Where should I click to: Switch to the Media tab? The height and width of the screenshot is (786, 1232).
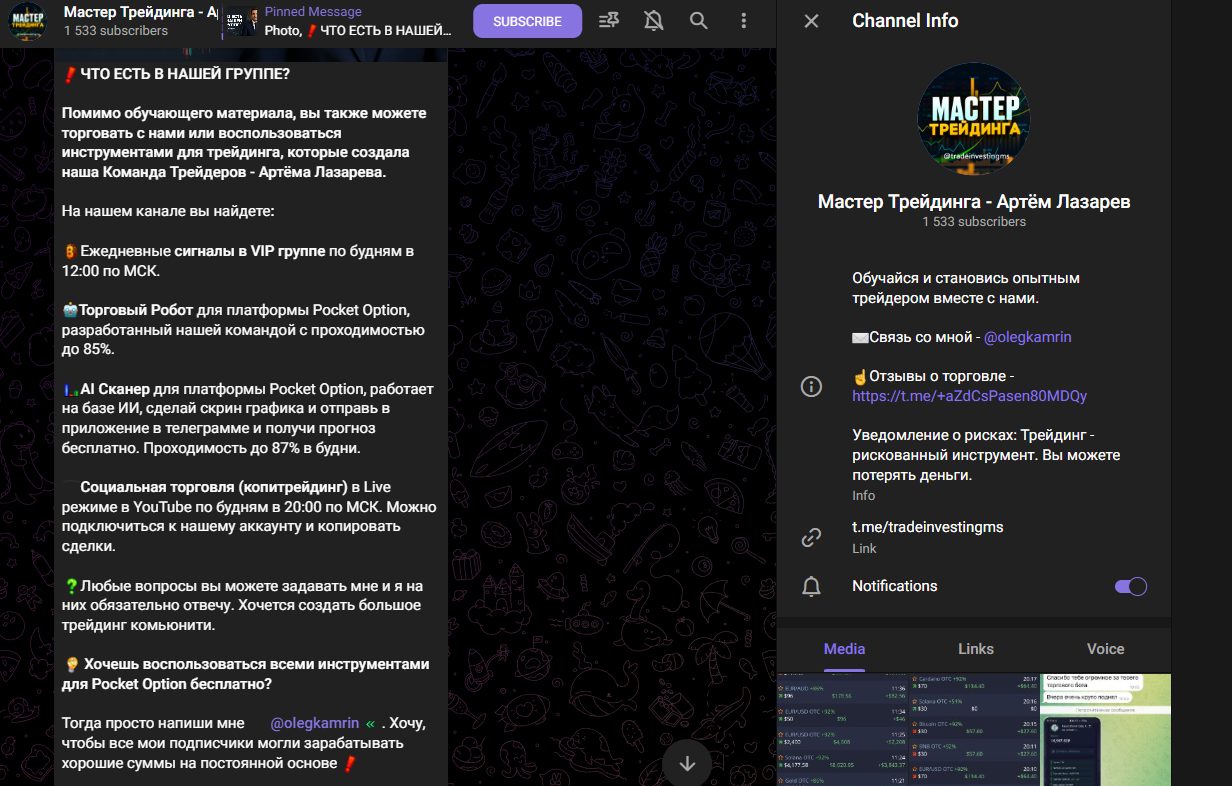(844, 649)
